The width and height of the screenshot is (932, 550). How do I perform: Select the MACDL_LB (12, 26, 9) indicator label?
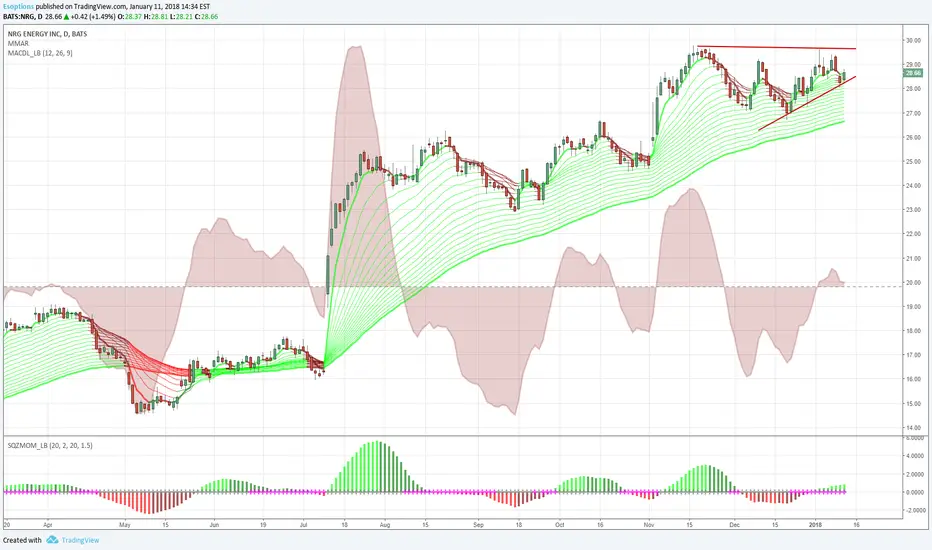[40, 53]
